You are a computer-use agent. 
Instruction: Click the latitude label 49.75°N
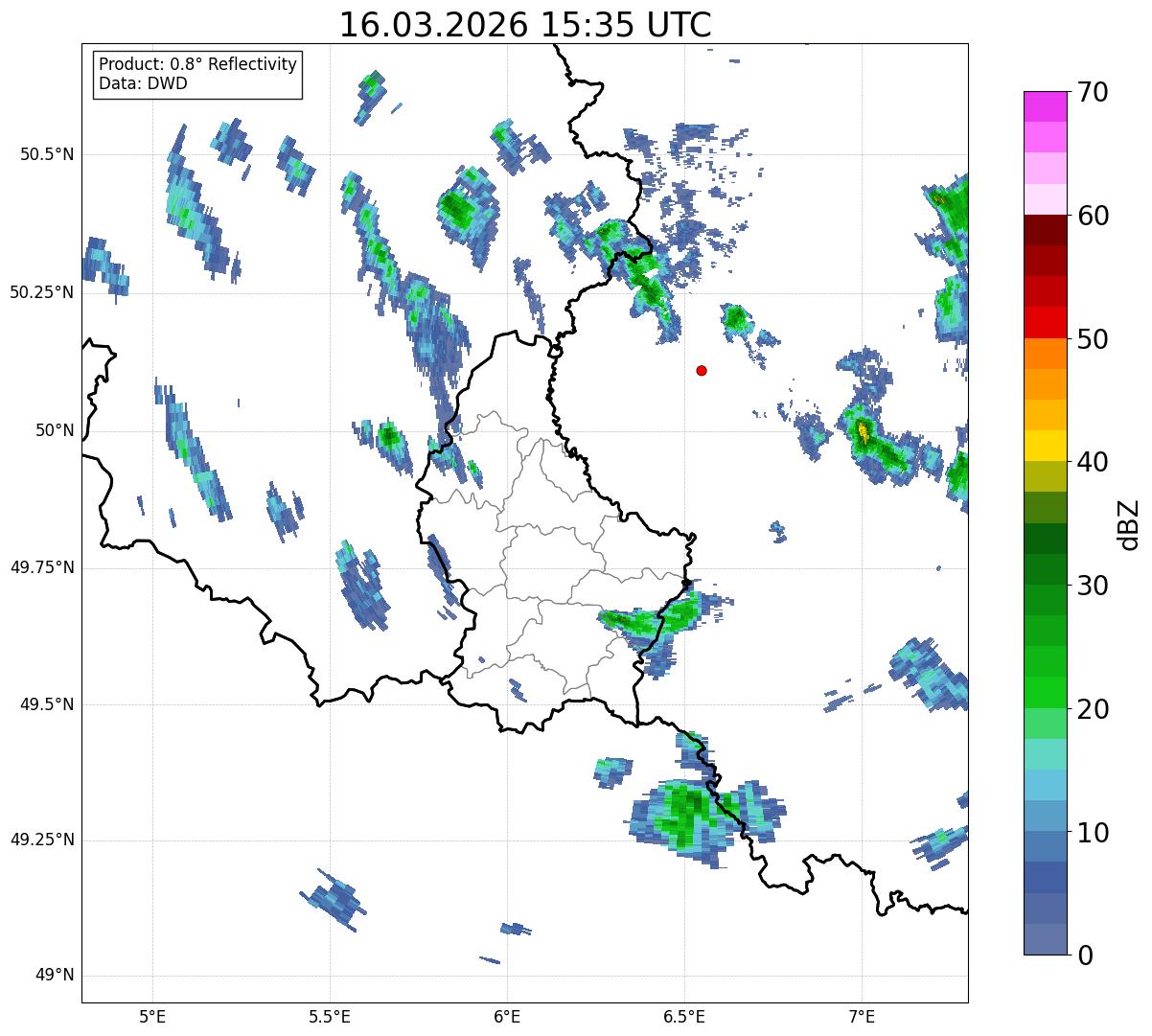42,567
